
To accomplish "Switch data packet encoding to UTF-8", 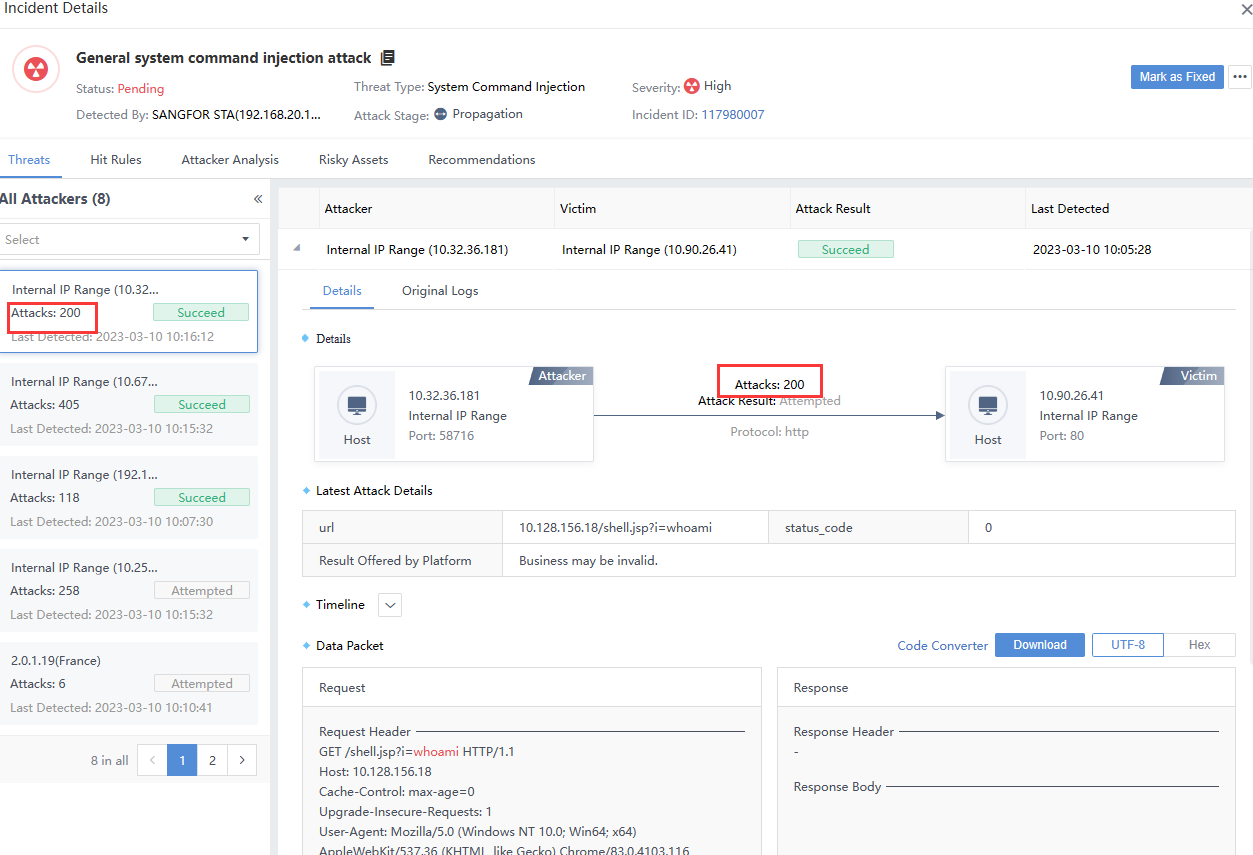I will point(1127,645).
